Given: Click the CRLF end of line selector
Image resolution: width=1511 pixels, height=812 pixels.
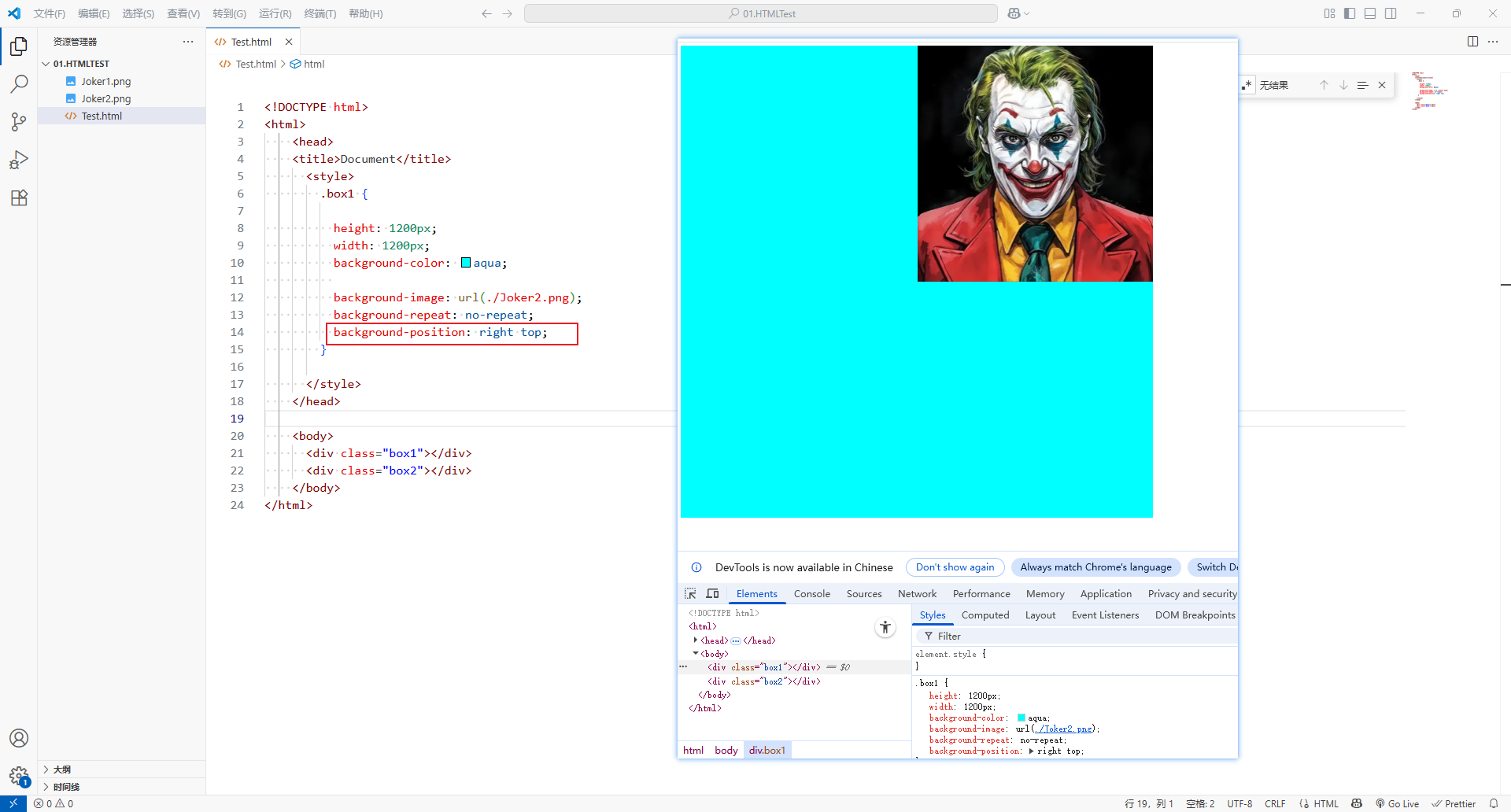Looking at the screenshot, I should pos(1275,803).
